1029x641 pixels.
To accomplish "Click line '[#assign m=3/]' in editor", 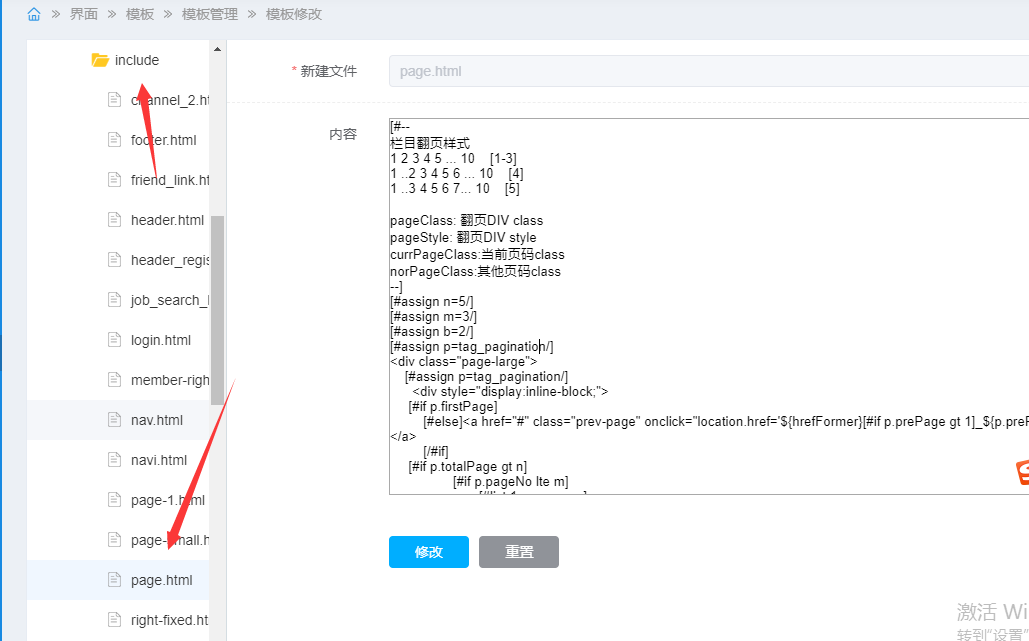I will [433, 317].
